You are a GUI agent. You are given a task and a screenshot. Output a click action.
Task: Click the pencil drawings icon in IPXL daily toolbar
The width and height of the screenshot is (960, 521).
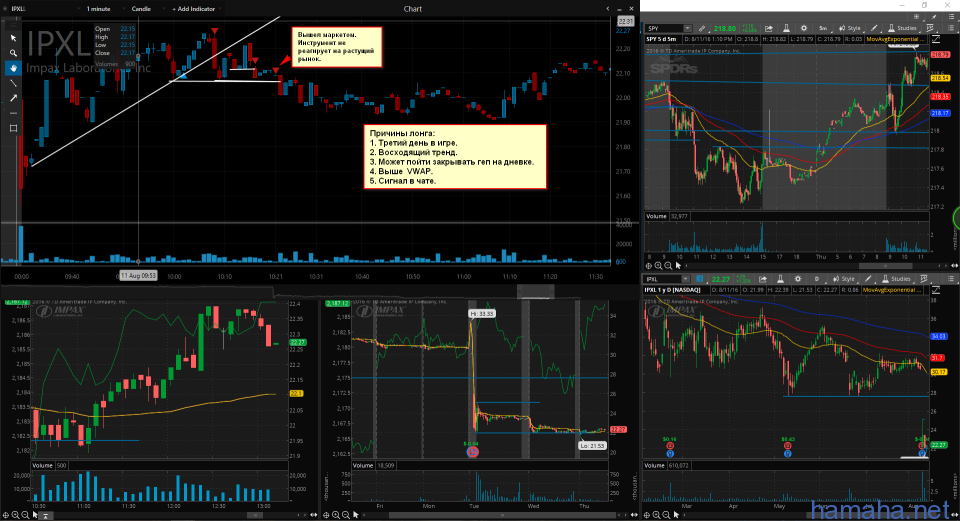coord(868,279)
